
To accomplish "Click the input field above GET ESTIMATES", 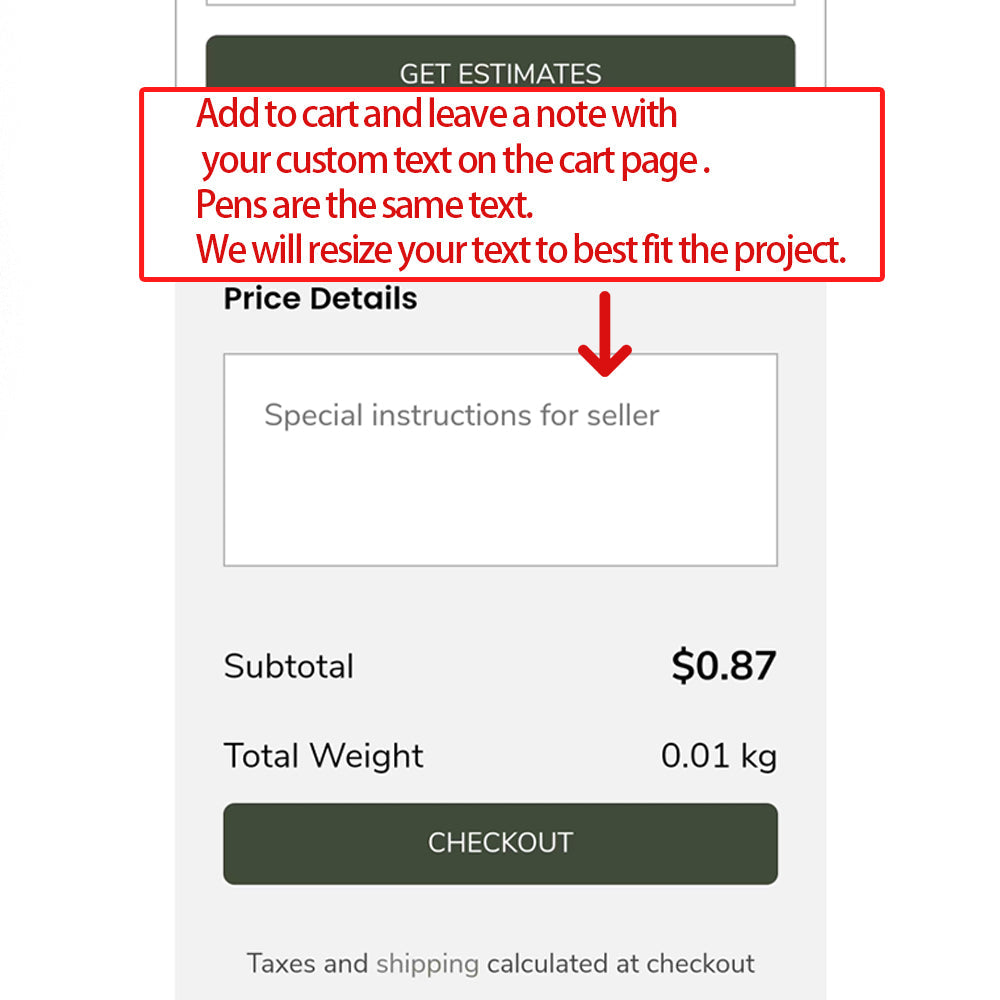I will click(500, 3).
